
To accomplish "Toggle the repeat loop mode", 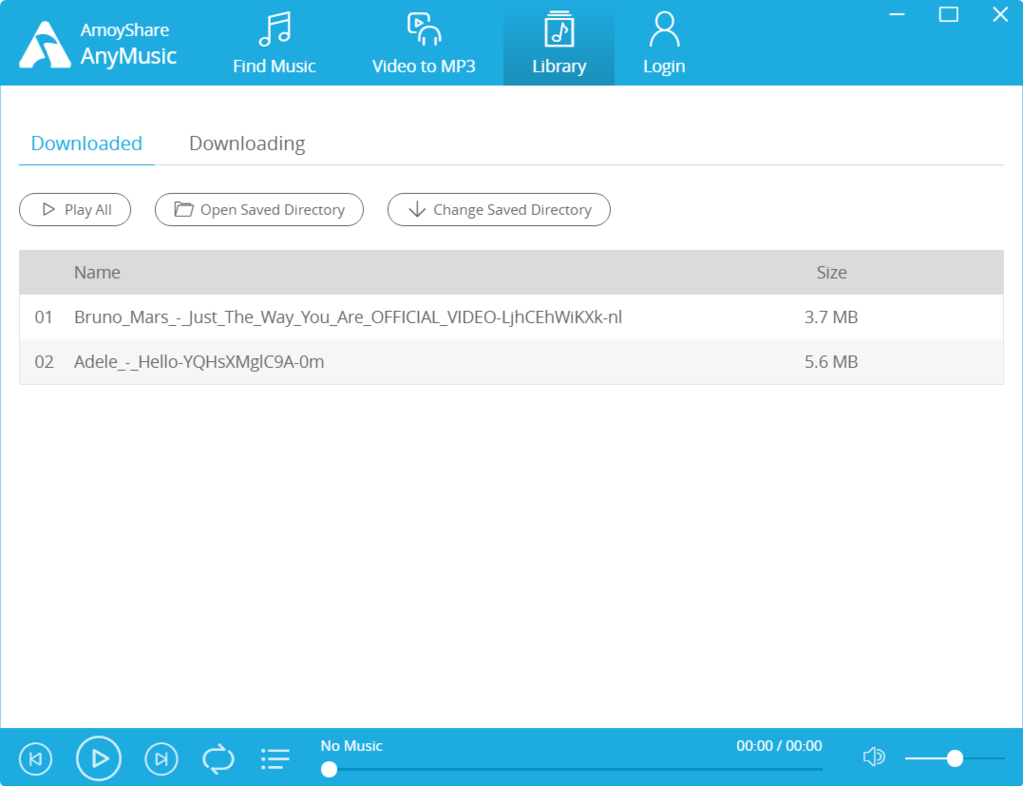I will tap(218, 759).
